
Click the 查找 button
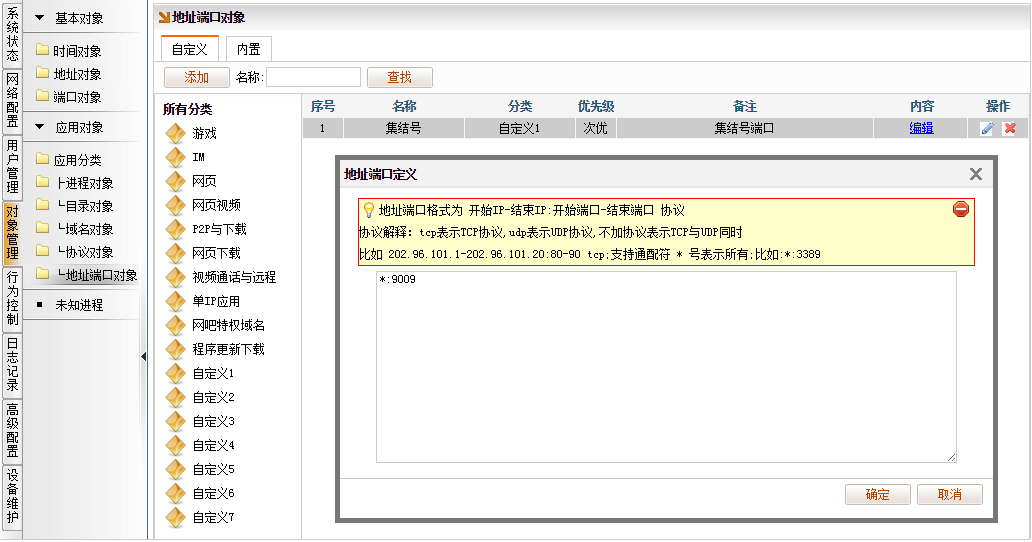point(400,78)
